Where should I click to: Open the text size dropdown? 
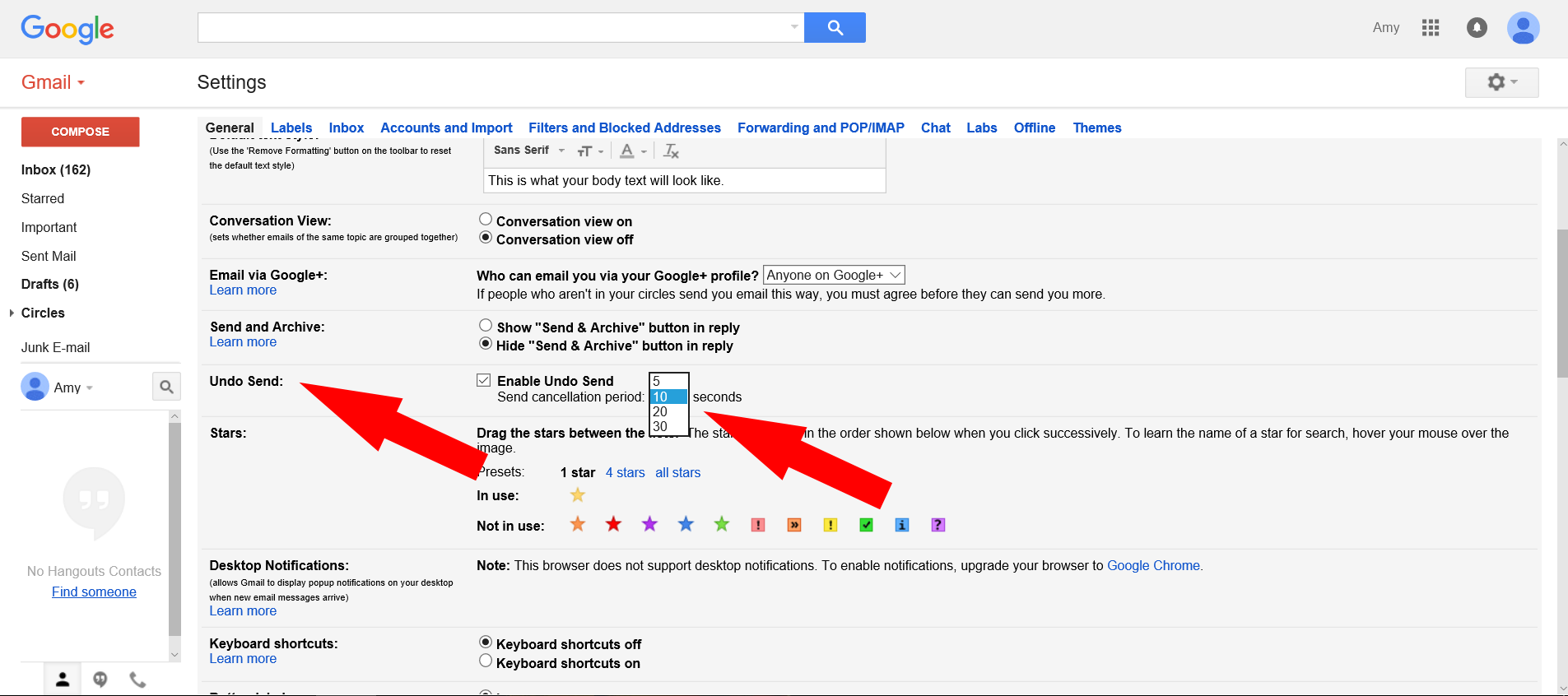coord(590,151)
